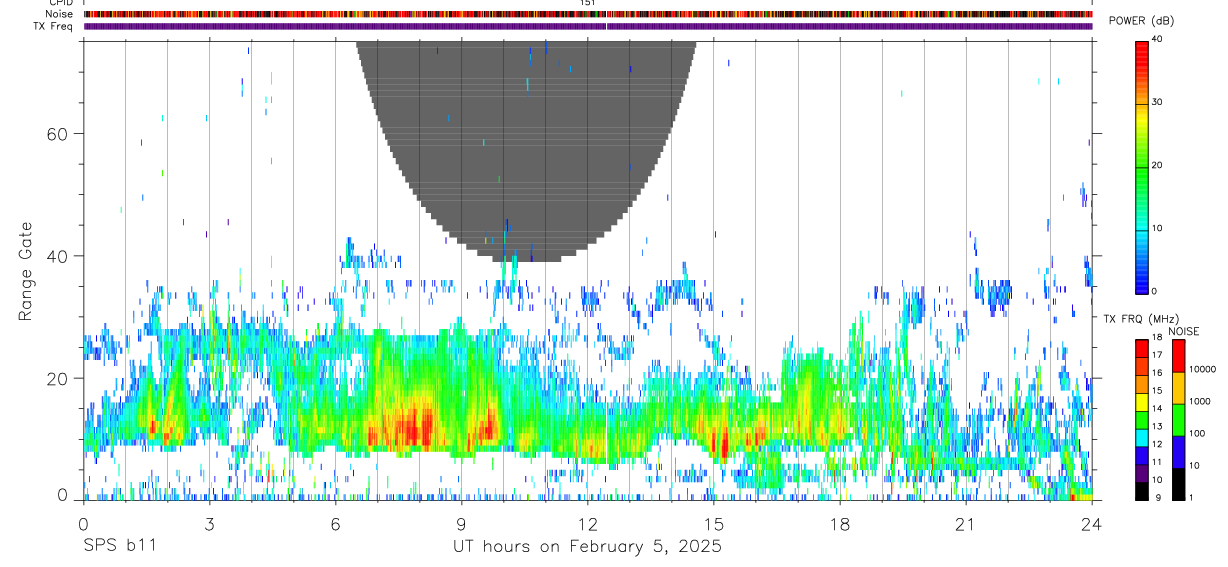Image resolution: width=1228 pixels, height=567 pixels.
Task: Click the cyan band of TX FRQ color bar
Action: click(1141, 438)
